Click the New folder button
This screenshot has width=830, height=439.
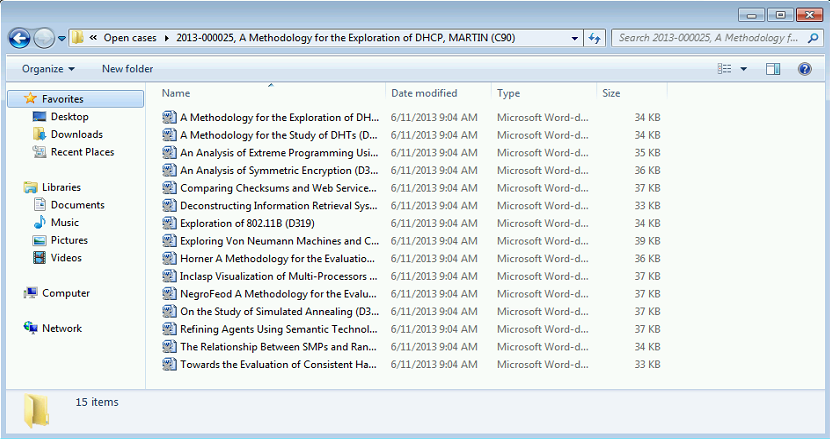click(x=127, y=69)
